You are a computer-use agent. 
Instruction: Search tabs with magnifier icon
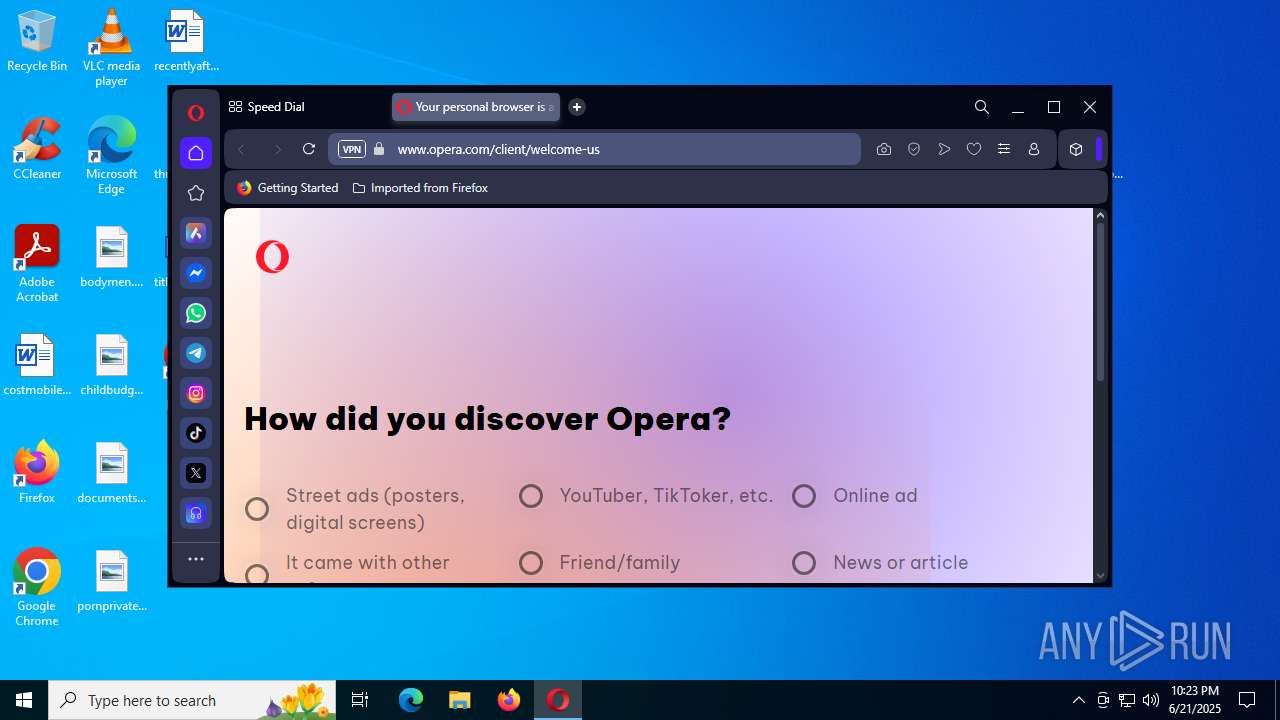[x=982, y=107]
